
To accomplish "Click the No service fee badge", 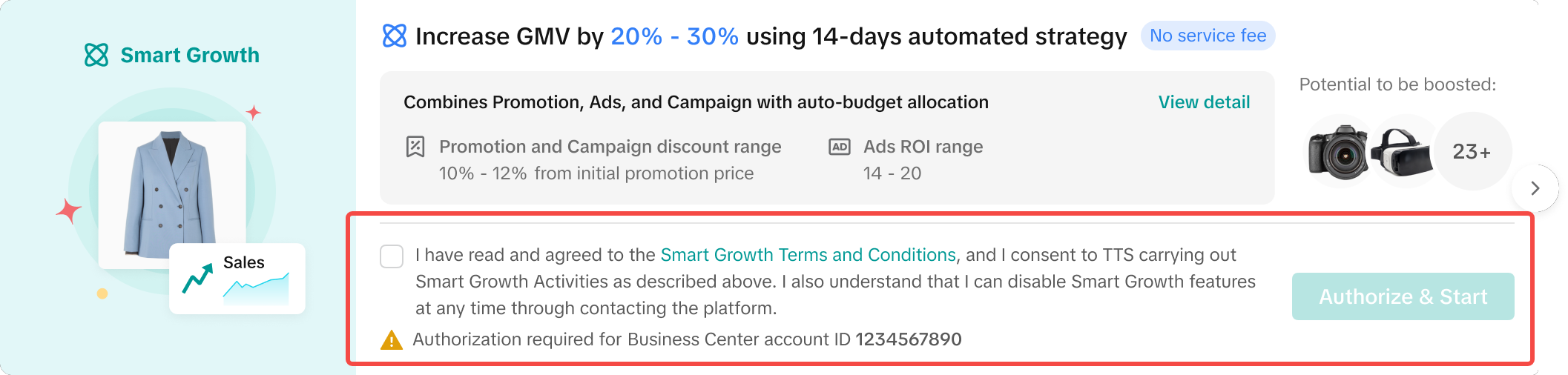I will pos(1208,36).
